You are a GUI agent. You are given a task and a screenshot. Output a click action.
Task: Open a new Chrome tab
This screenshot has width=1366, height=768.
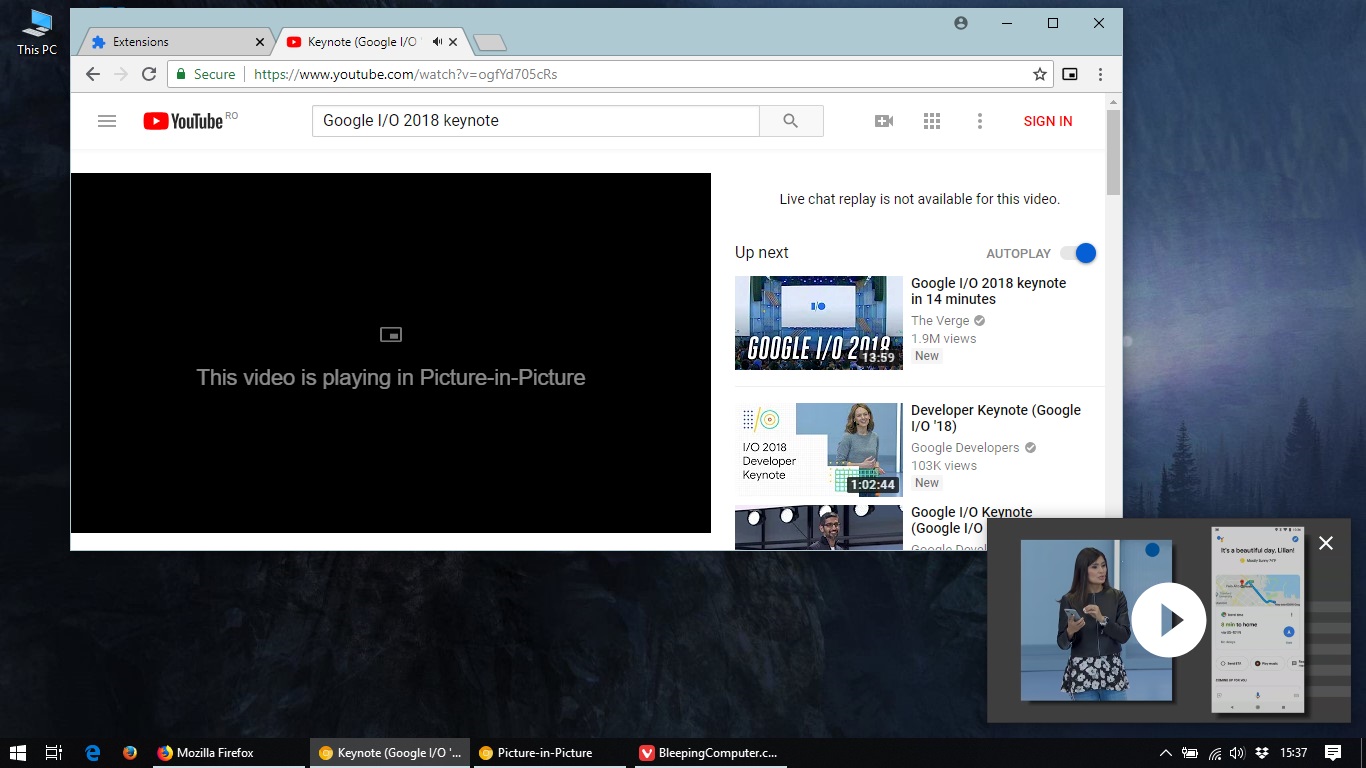490,42
